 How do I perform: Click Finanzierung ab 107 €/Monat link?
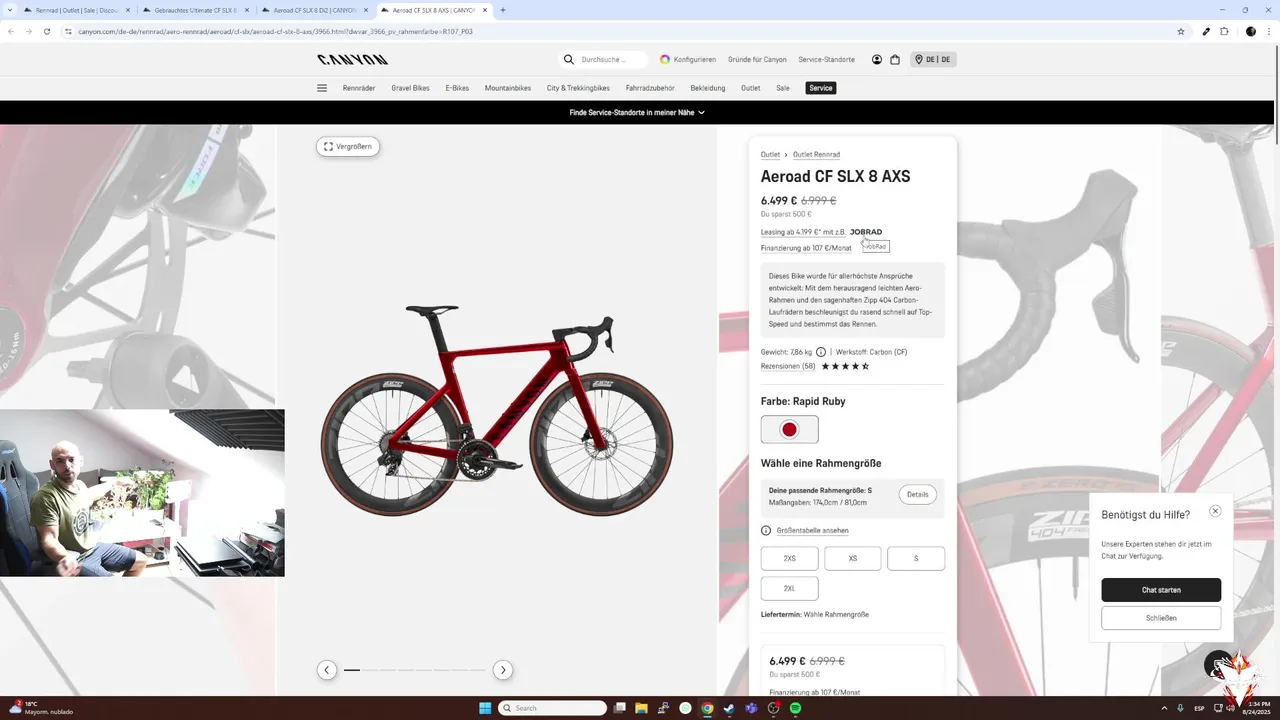806,248
